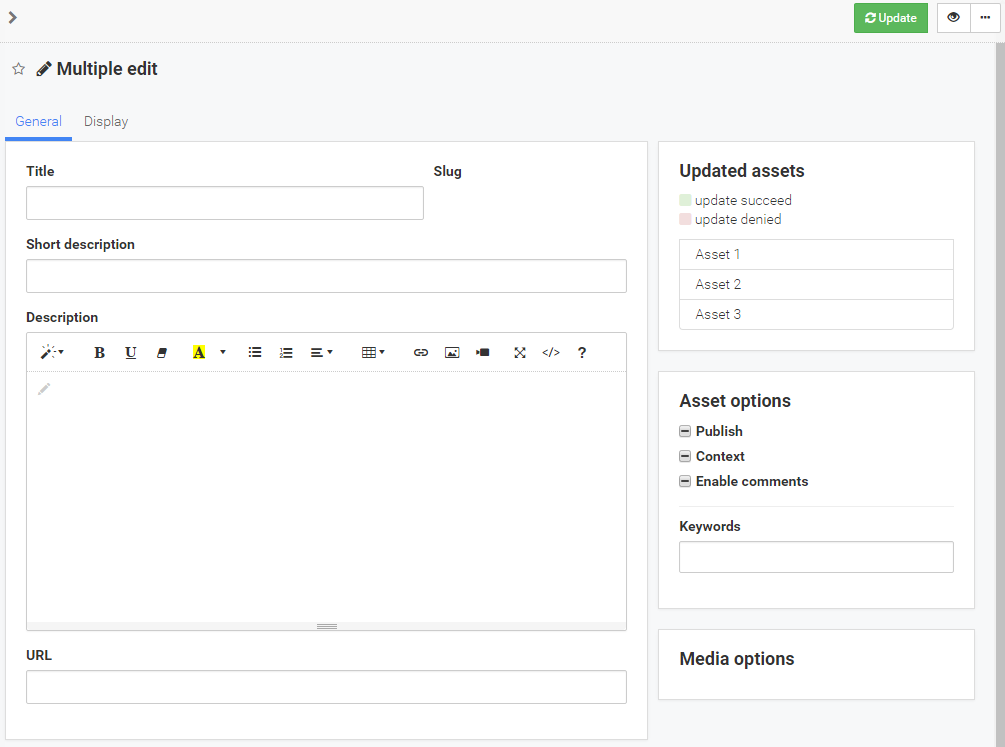
Task: Toggle underline formatting
Action: (131, 352)
